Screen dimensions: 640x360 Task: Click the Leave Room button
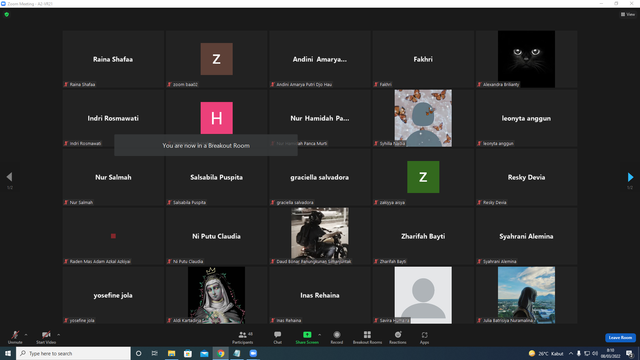(620, 338)
